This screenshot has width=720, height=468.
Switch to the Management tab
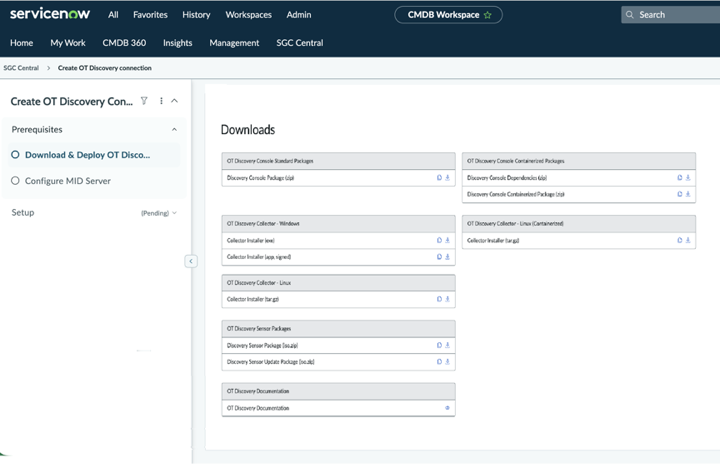pos(234,43)
